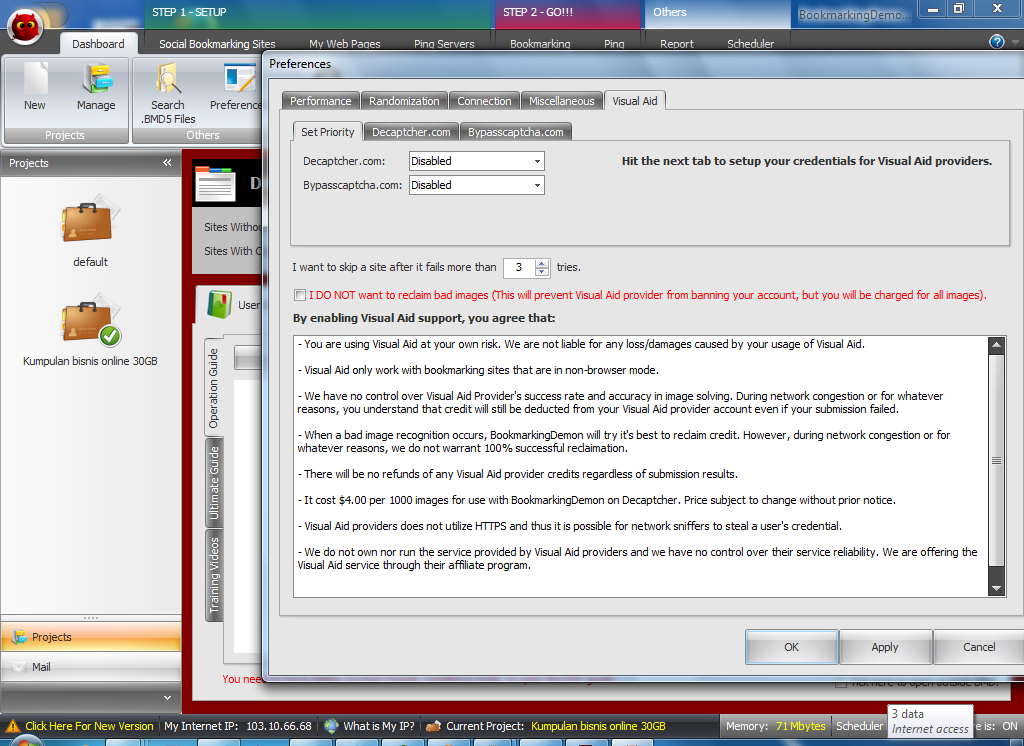
Task: Open the Bypasscaptcha.com sub-tab
Action: coord(516,132)
